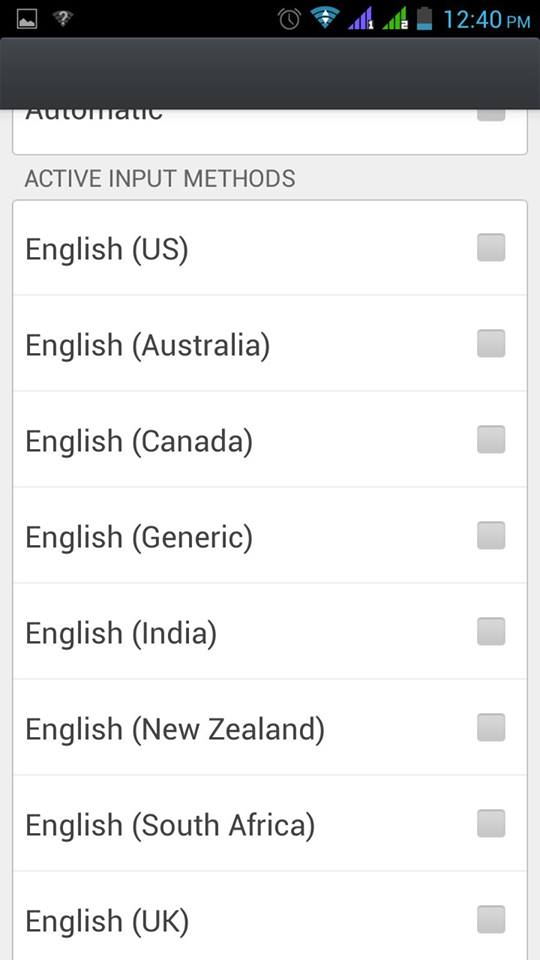This screenshot has height=960, width=540.
Task: Tap the Wi-Fi signal icon
Action: tap(324, 18)
